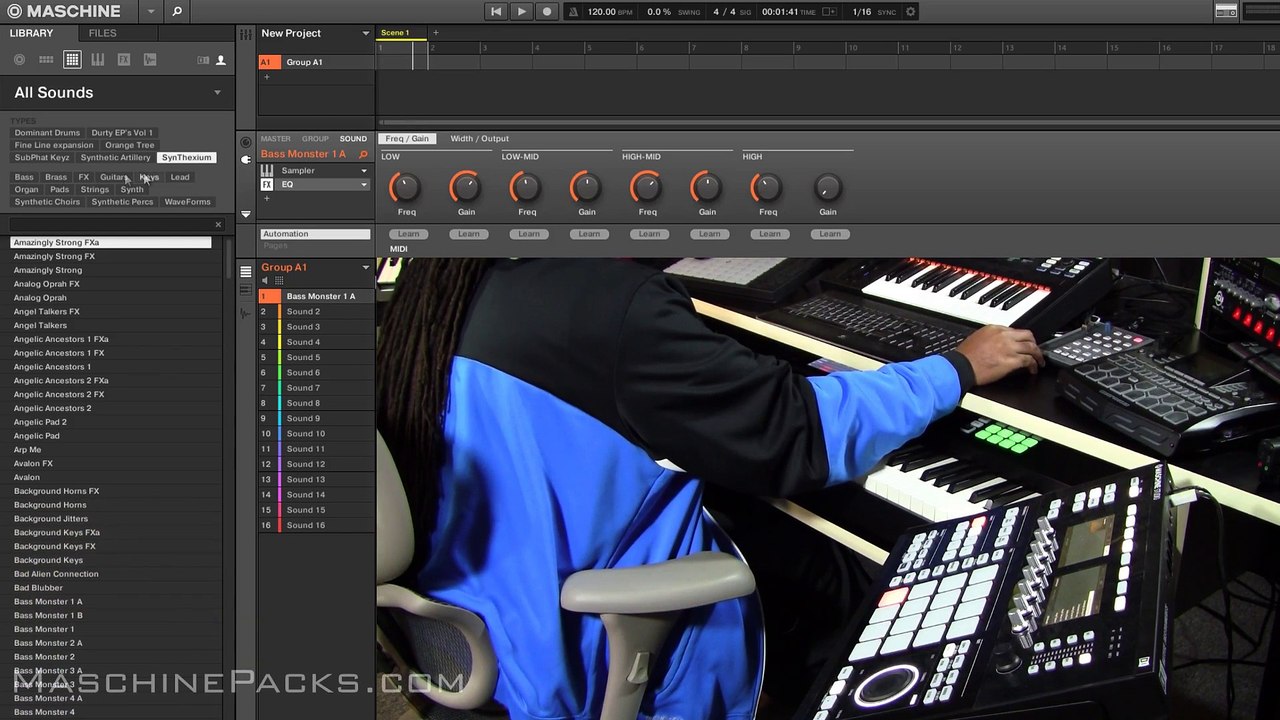Open the New Project dropdown
1280x720 pixels.
tap(365, 33)
